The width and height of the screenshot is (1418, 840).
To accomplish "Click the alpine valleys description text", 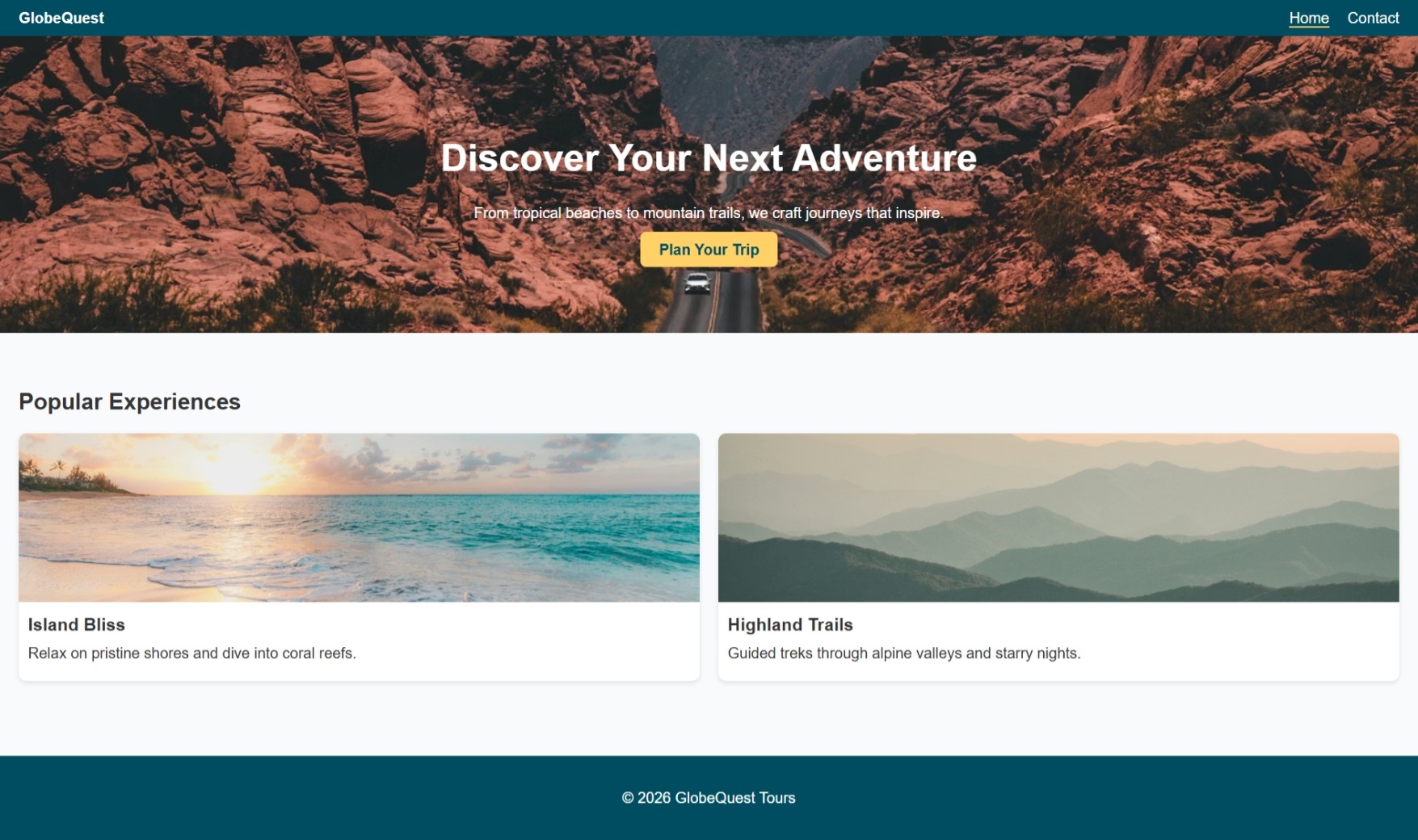I will 904,653.
